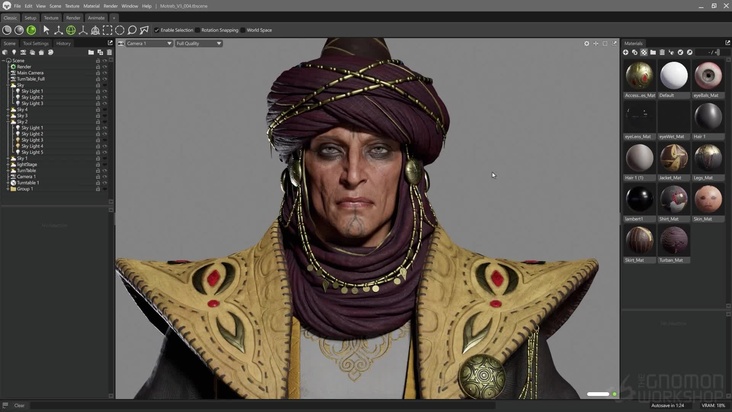Enable Rotation Snapping checkbox
This screenshot has width=732, height=412.
pos(198,30)
